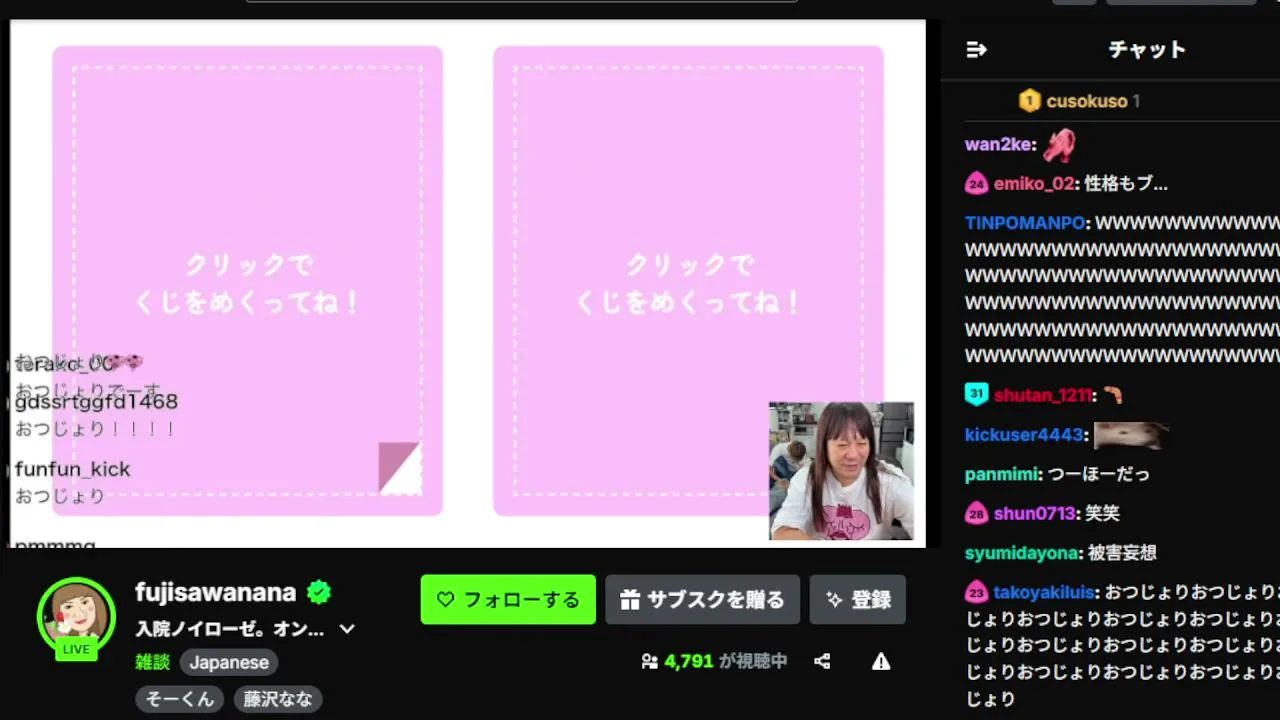Click the share icon beside viewer count
The image size is (1280, 720).
pyautogui.click(x=822, y=661)
